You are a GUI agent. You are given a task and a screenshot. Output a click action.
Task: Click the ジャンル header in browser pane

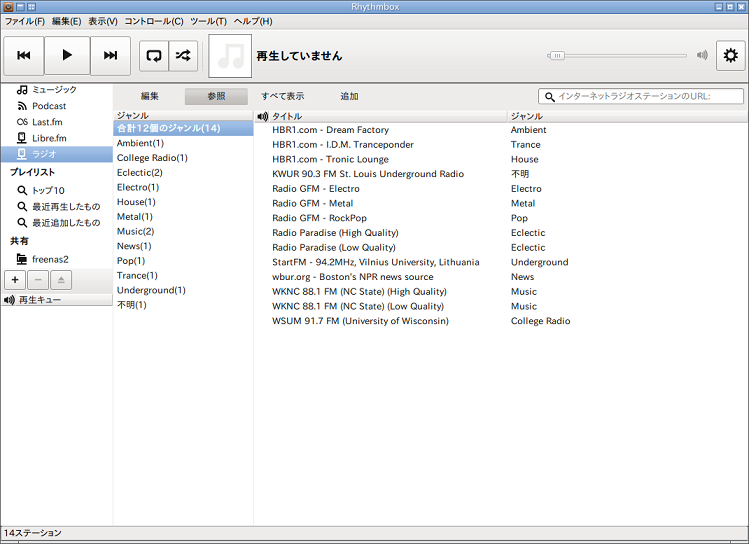pyautogui.click(x=183, y=116)
